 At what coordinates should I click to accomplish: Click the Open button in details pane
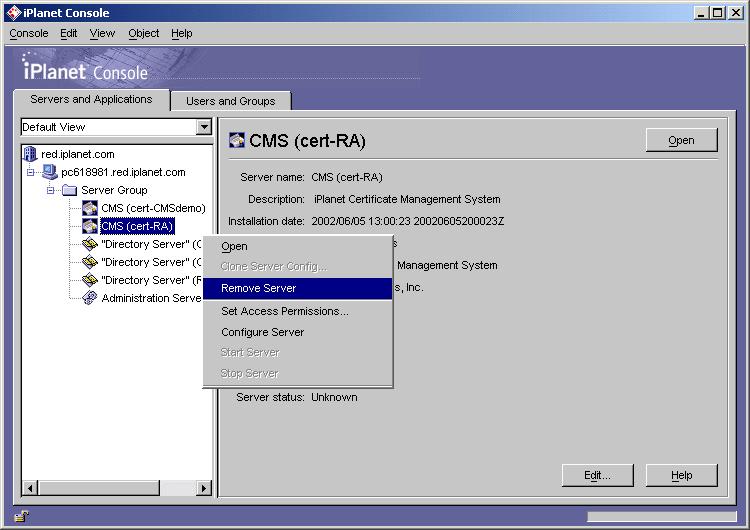tap(681, 140)
